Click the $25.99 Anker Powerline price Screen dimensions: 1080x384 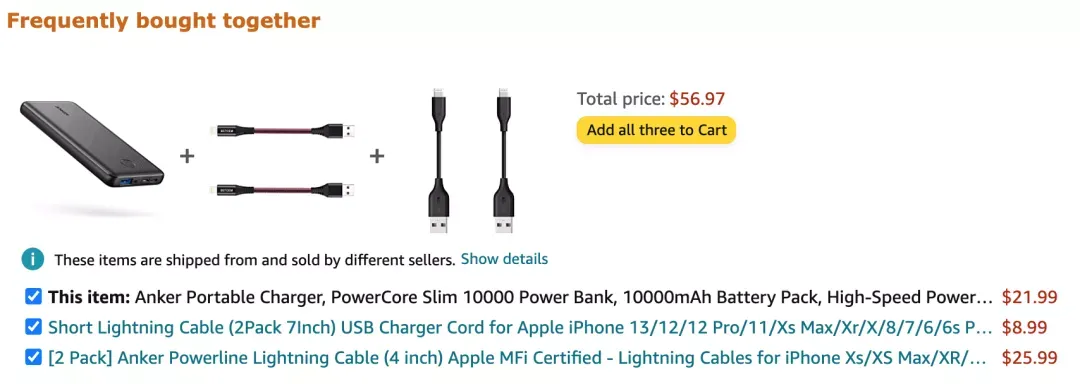point(1029,358)
